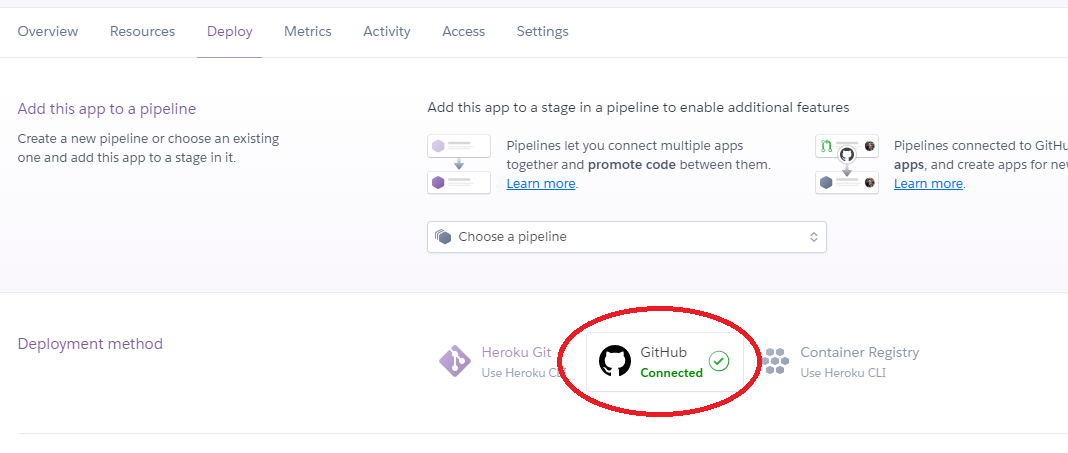The height and width of the screenshot is (453, 1068).
Task: Click the Container Registry hexagons icon
Action: click(775, 361)
